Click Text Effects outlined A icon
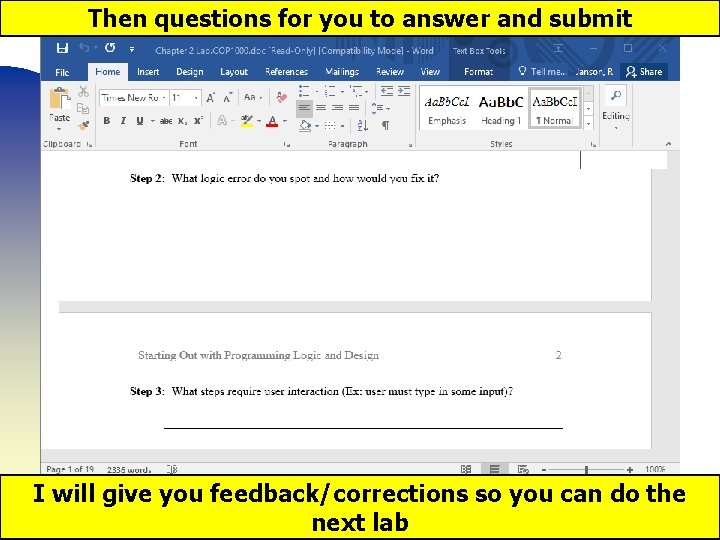This screenshot has height=540, width=720. [222, 121]
